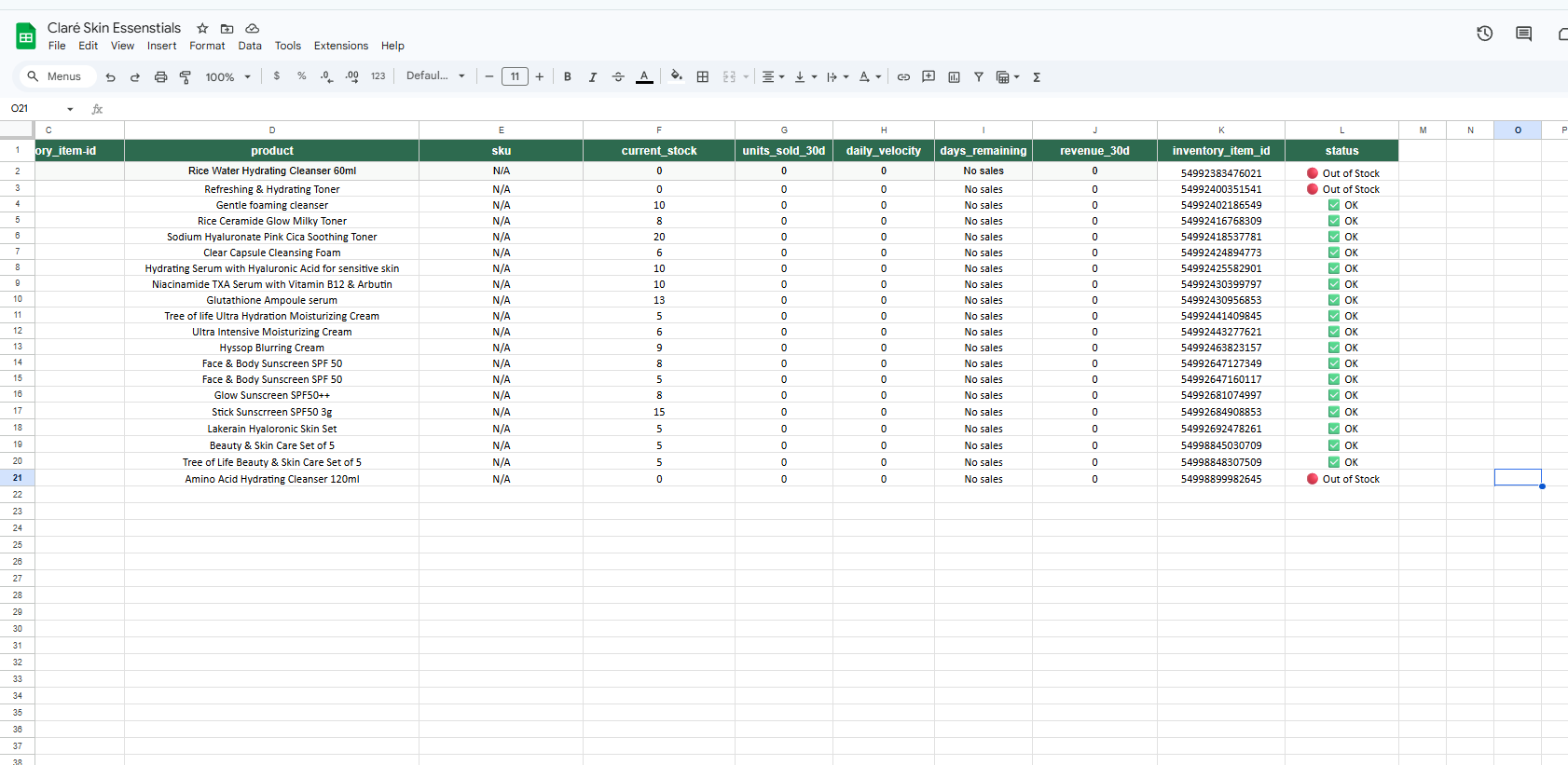This screenshot has width=1568, height=765.
Task: Undo the last action
Action: pos(110,77)
